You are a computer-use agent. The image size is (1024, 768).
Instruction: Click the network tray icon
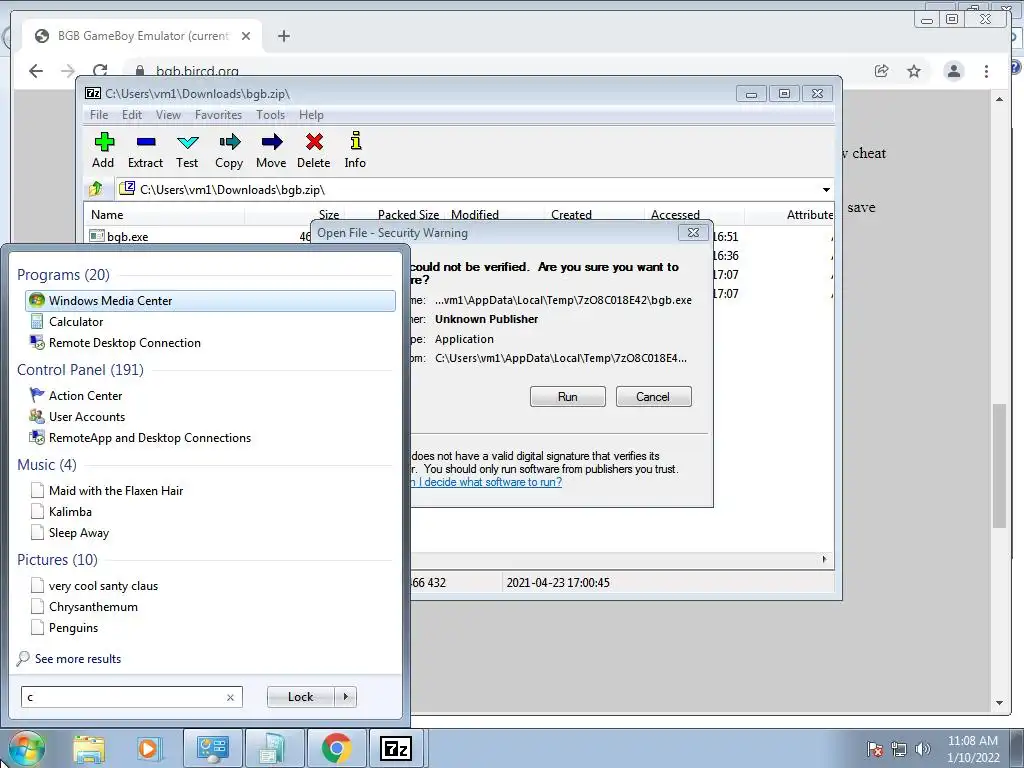pyautogui.click(x=899, y=748)
